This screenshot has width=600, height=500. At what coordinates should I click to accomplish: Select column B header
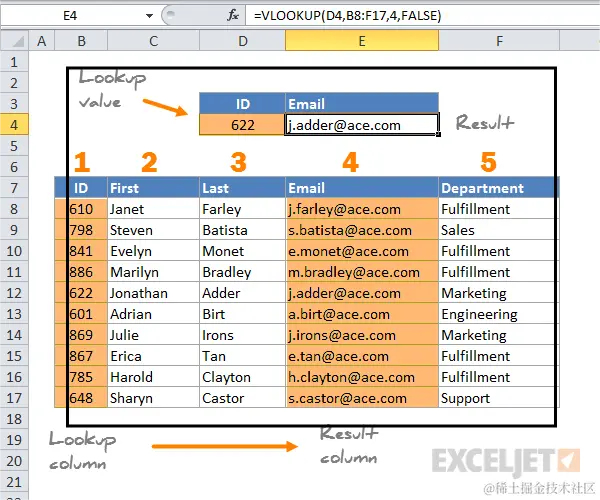[81, 41]
